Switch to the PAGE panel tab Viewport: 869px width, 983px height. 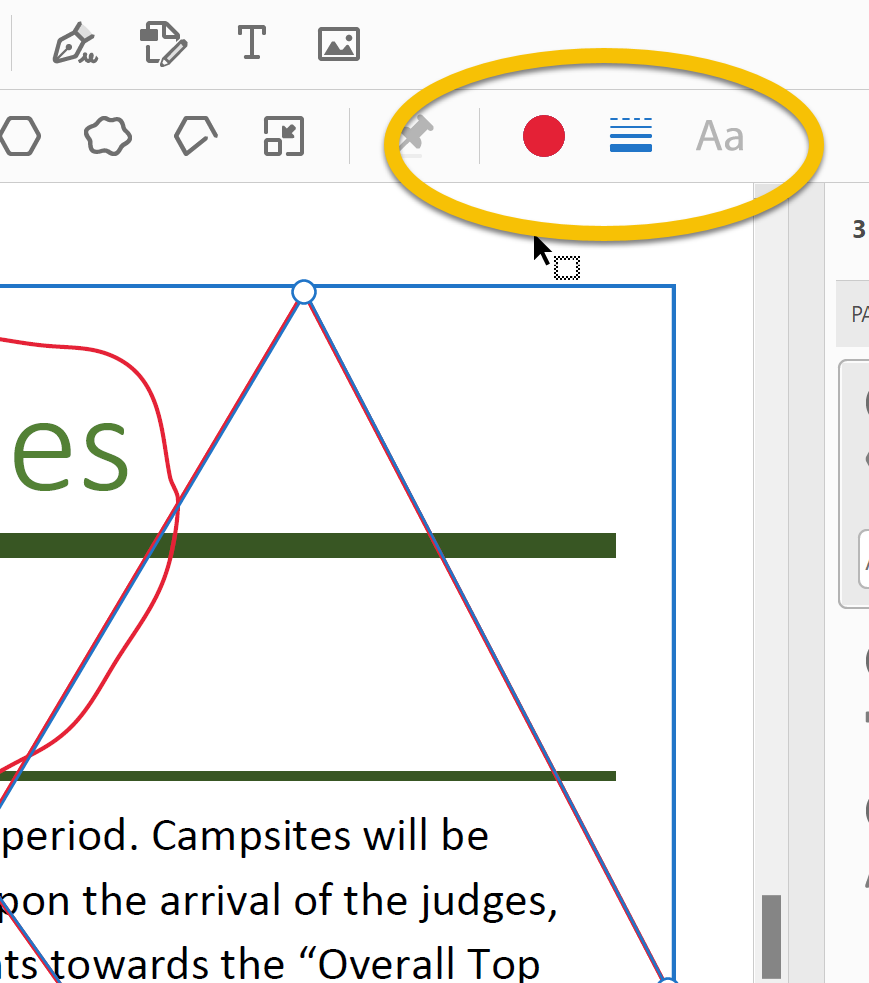(x=858, y=315)
